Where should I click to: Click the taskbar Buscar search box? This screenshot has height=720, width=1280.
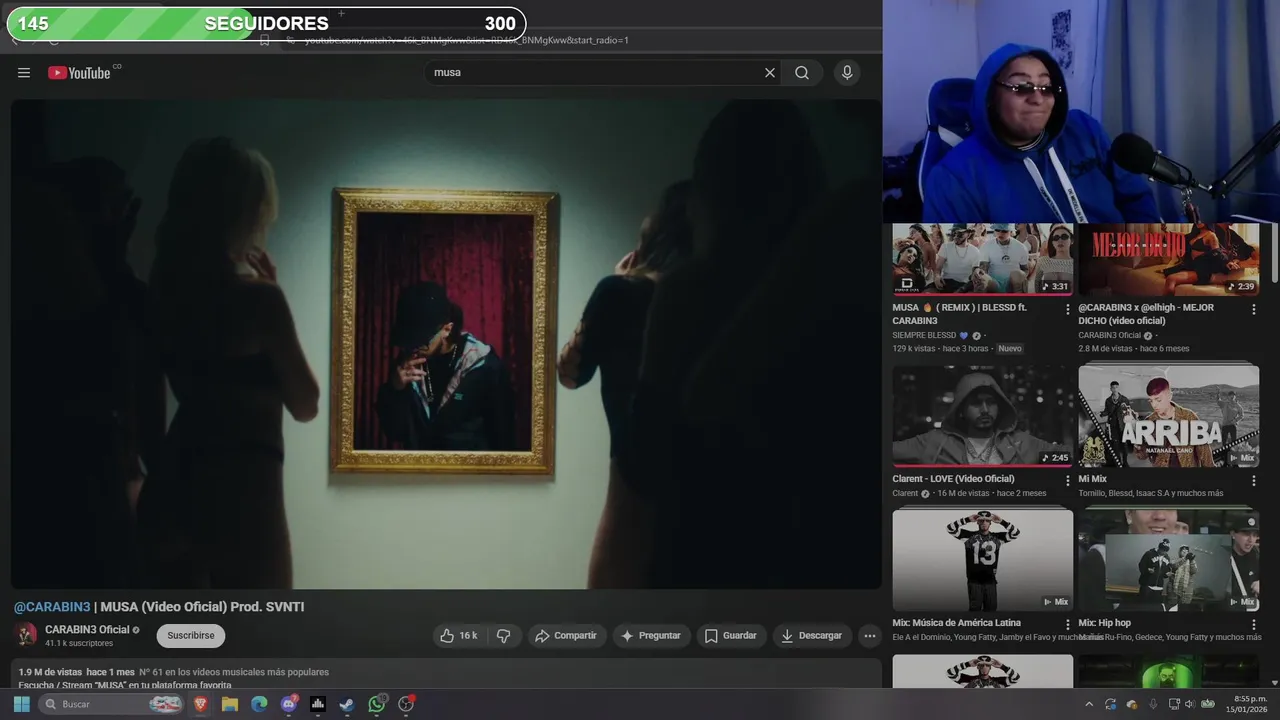tap(112, 704)
